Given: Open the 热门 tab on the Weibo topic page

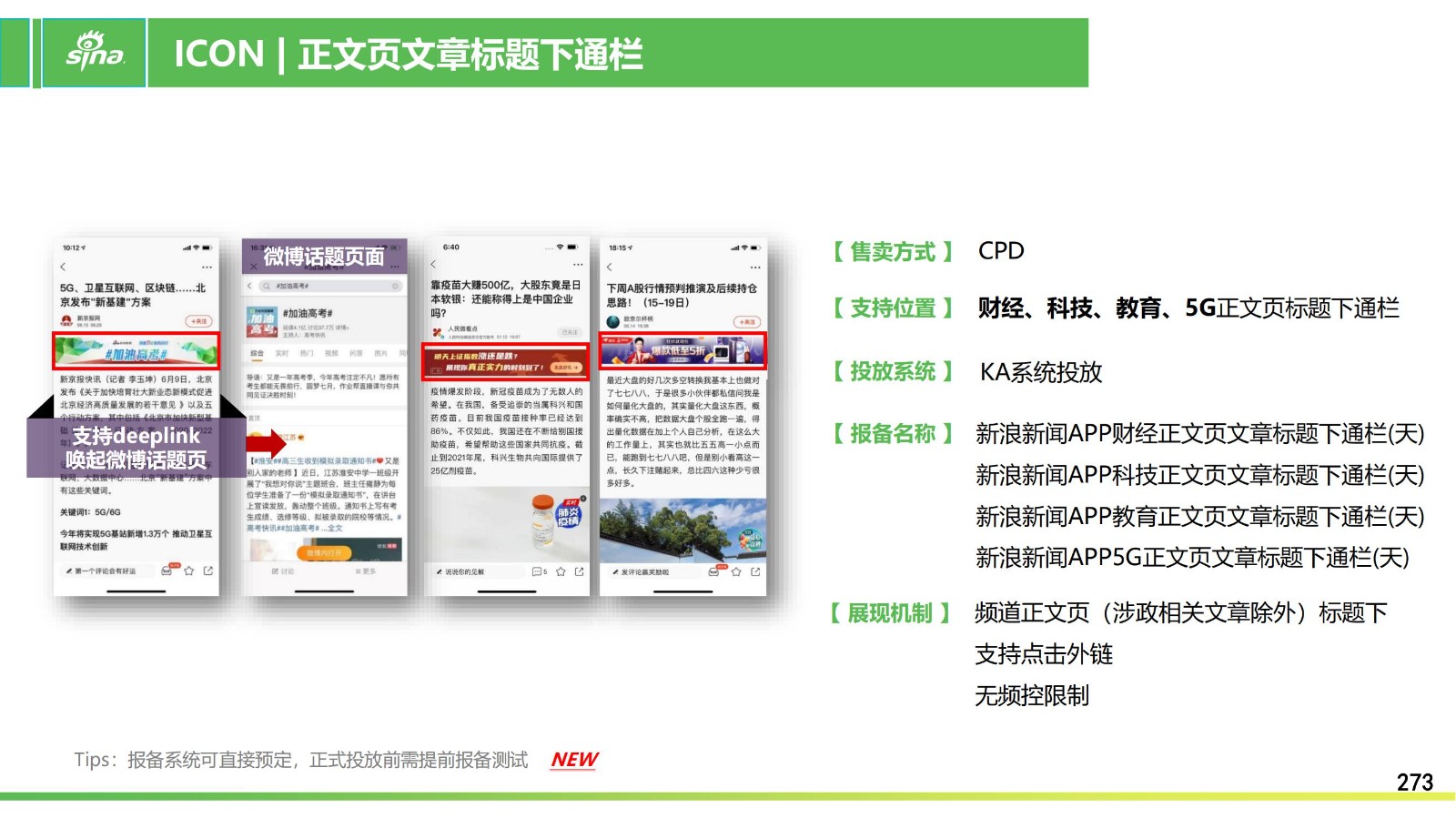Looking at the screenshot, I should click(307, 353).
